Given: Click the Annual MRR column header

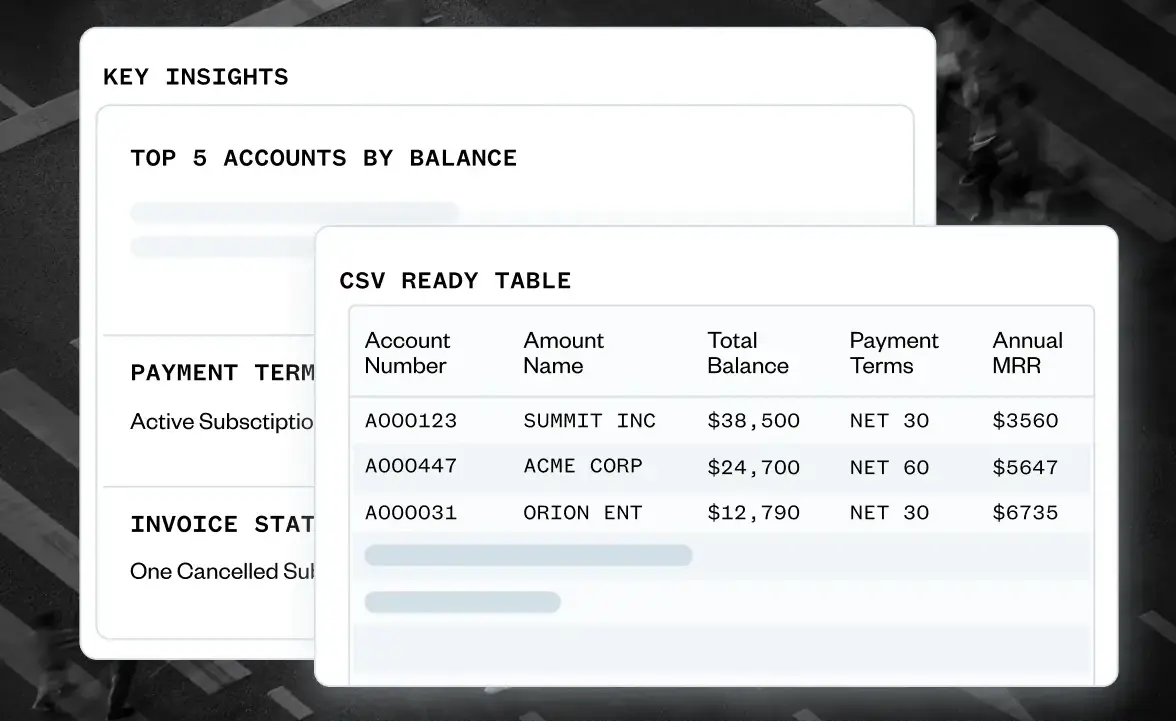Looking at the screenshot, I should click(1026, 353).
